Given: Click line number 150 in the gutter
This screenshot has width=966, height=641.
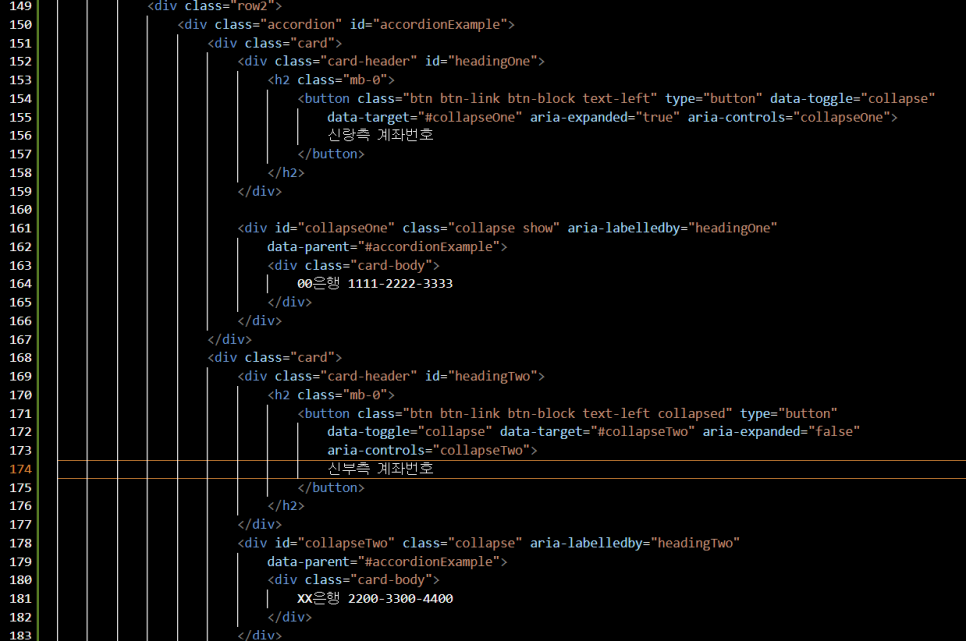Looking at the screenshot, I should click(20, 25).
